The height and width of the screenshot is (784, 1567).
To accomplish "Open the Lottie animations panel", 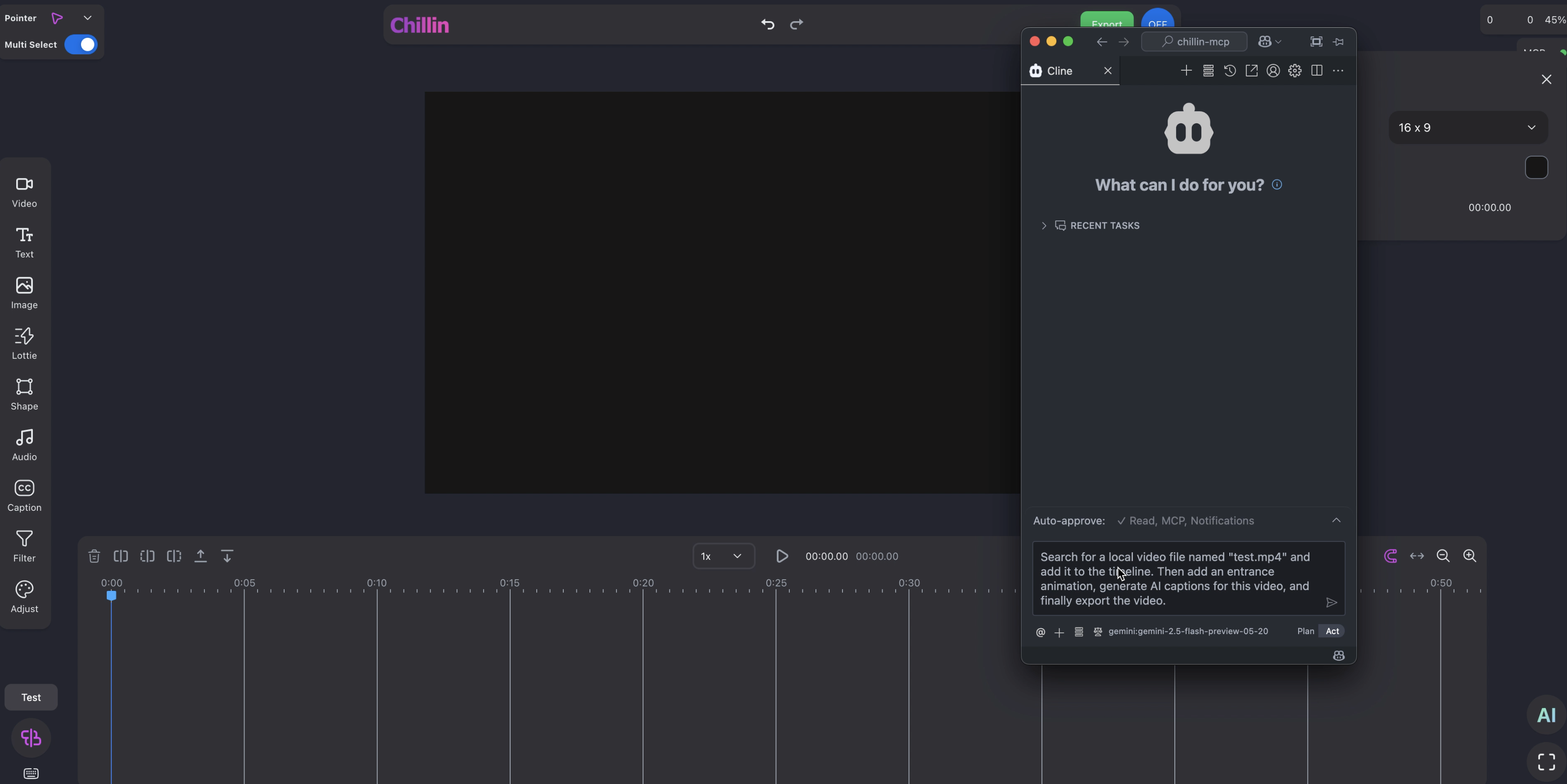I will (24, 344).
